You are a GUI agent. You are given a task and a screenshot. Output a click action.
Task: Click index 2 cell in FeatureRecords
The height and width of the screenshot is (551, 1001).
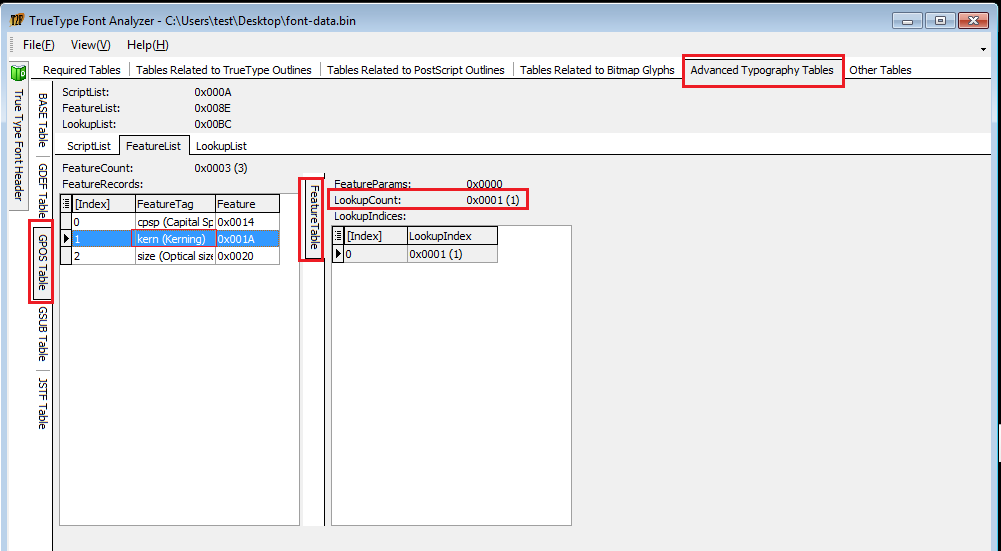(103, 256)
